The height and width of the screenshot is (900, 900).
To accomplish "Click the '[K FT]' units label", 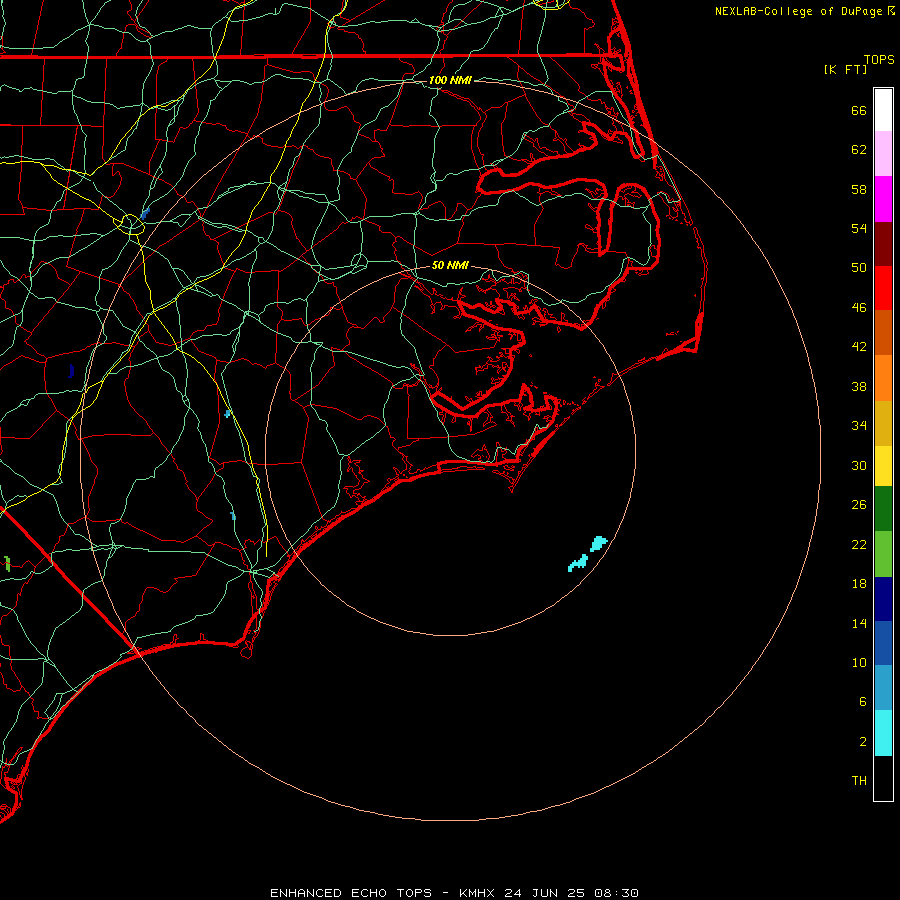I will click(x=845, y=70).
